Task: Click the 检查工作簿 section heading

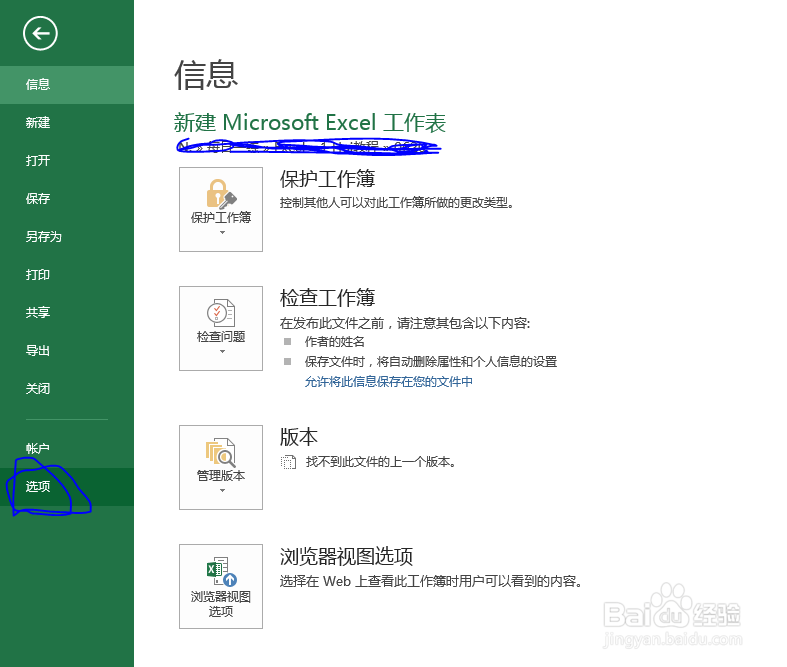Action: 327,298
